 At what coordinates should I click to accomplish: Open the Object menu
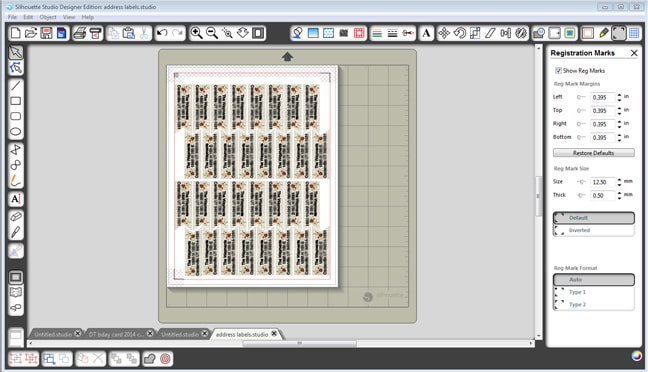tap(48, 17)
